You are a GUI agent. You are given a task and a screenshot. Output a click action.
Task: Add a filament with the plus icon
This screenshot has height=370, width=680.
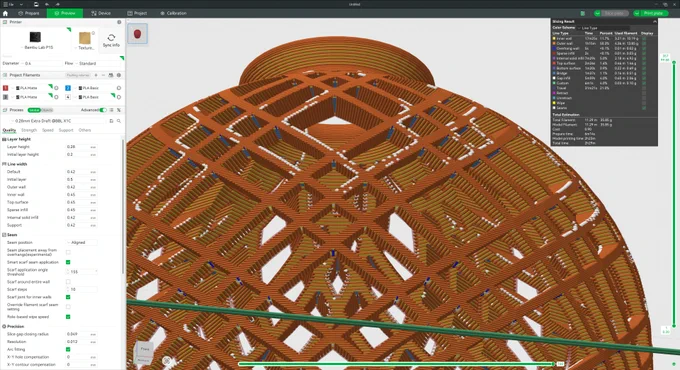click(x=96, y=75)
